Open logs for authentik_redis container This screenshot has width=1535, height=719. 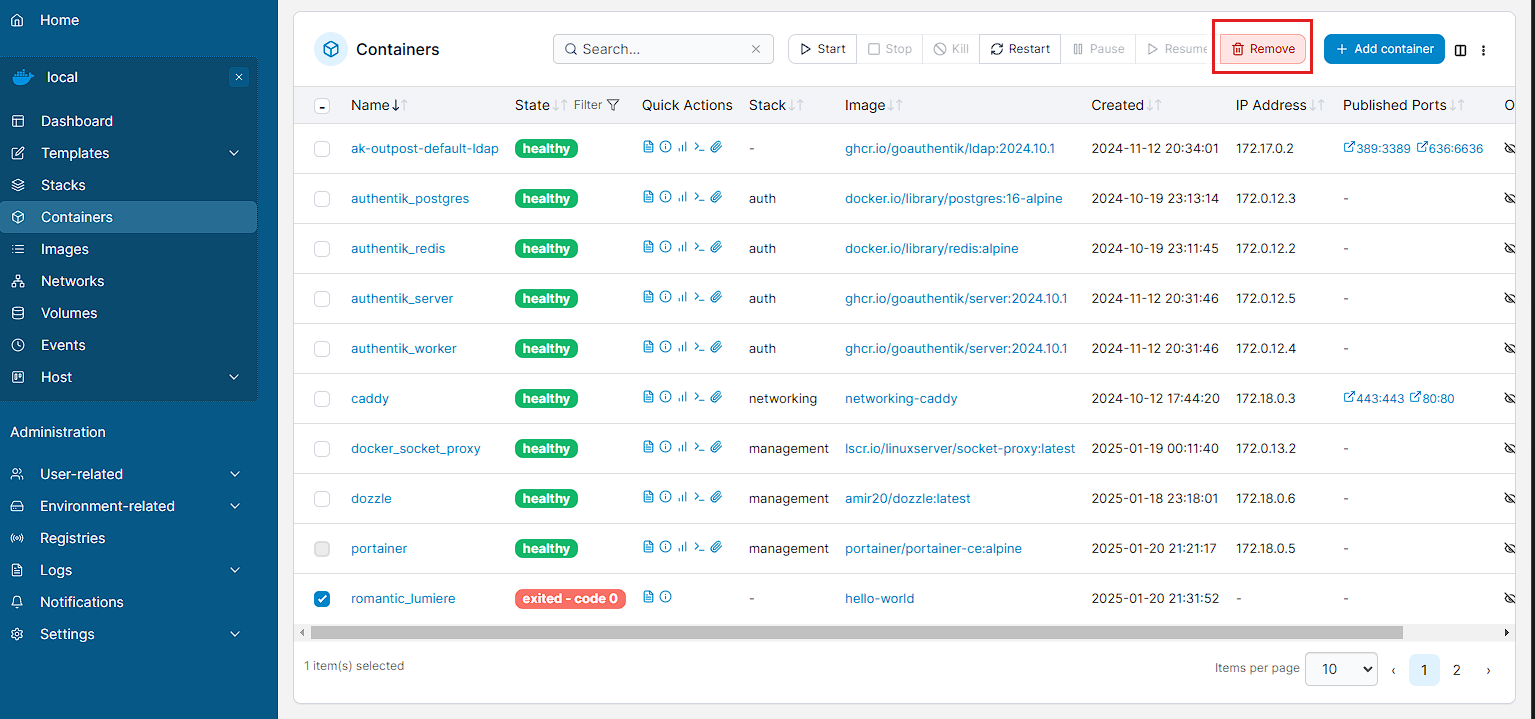(x=648, y=247)
